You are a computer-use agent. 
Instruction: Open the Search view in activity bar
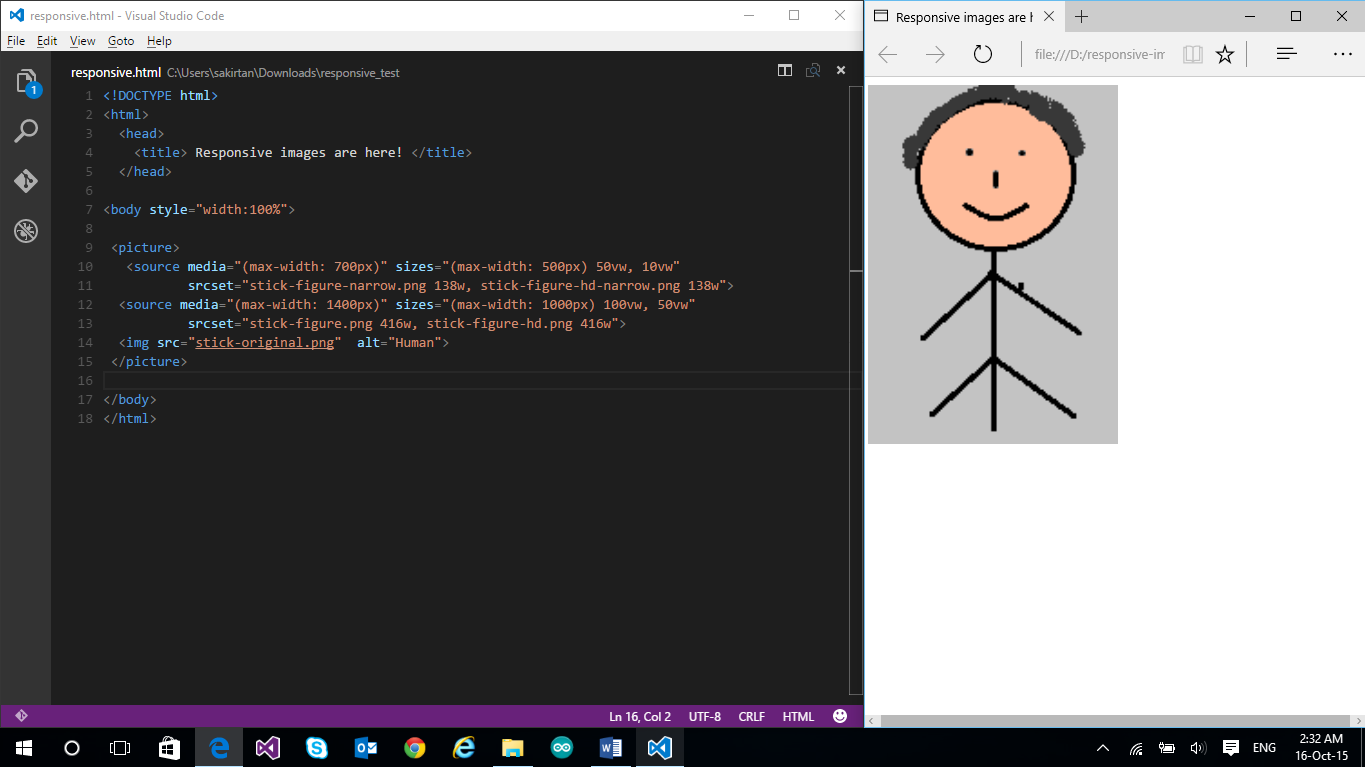[26, 131]
